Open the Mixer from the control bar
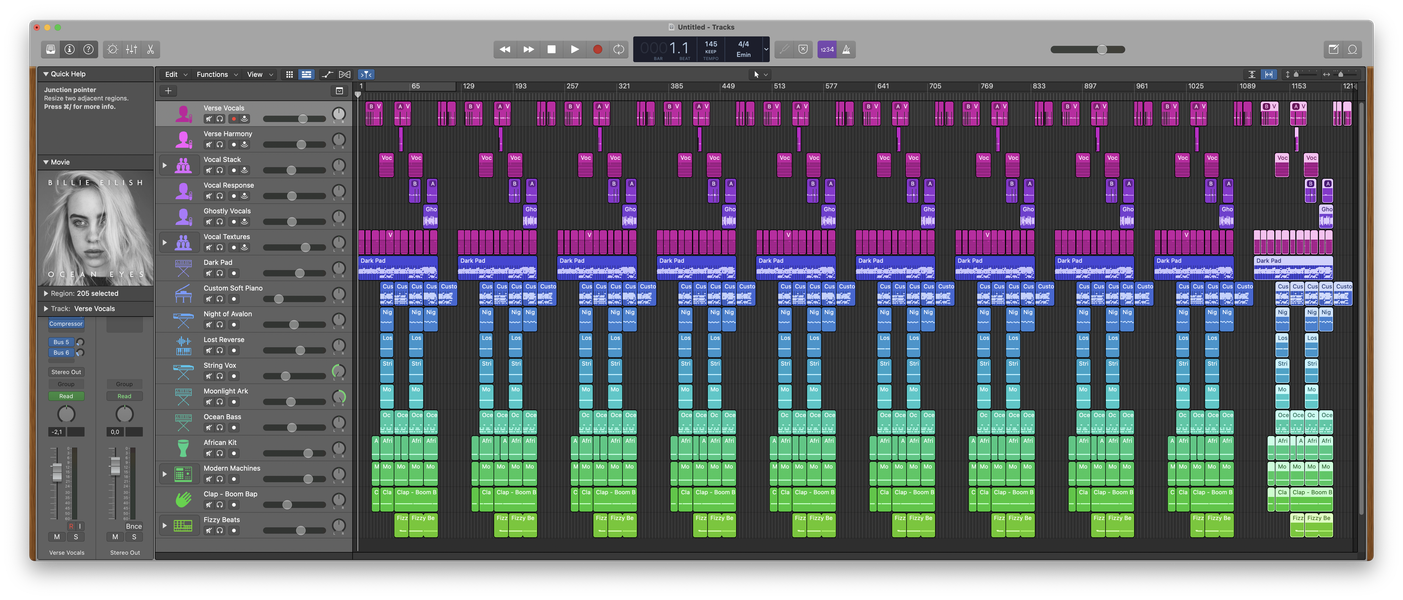1403x600 pixels. [x=131, y=49]
